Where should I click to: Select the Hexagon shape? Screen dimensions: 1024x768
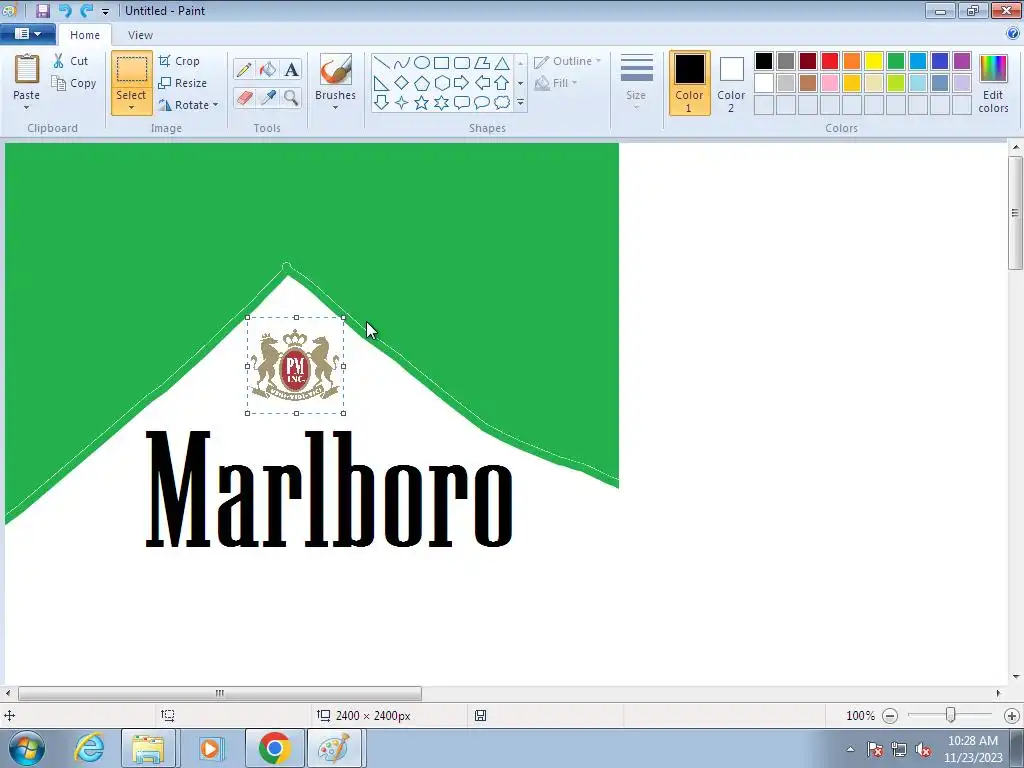tap(441, 83)
